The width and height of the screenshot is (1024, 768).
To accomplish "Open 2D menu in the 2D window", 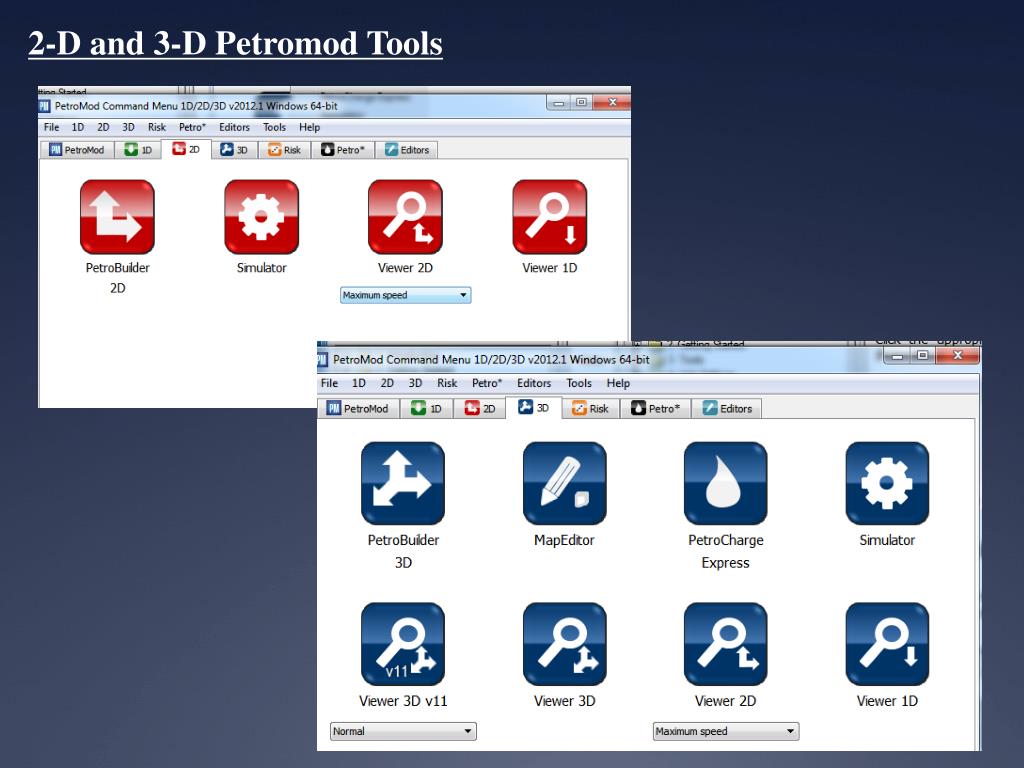I will pyautogui.click(x=103, y=127).
